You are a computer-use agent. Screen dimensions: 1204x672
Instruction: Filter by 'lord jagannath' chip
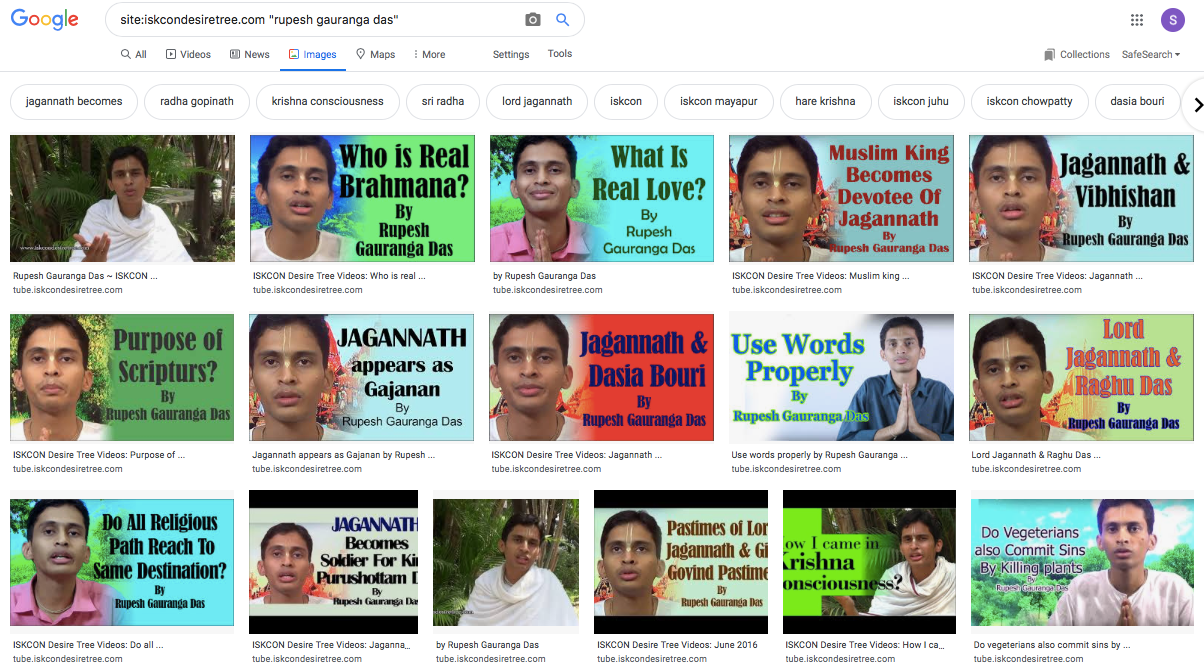tap(537, 101)
